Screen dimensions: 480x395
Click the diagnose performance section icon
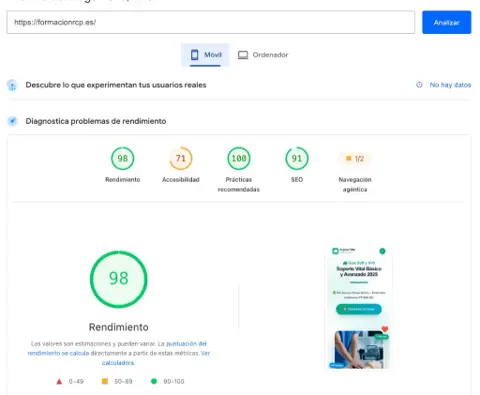12,121
